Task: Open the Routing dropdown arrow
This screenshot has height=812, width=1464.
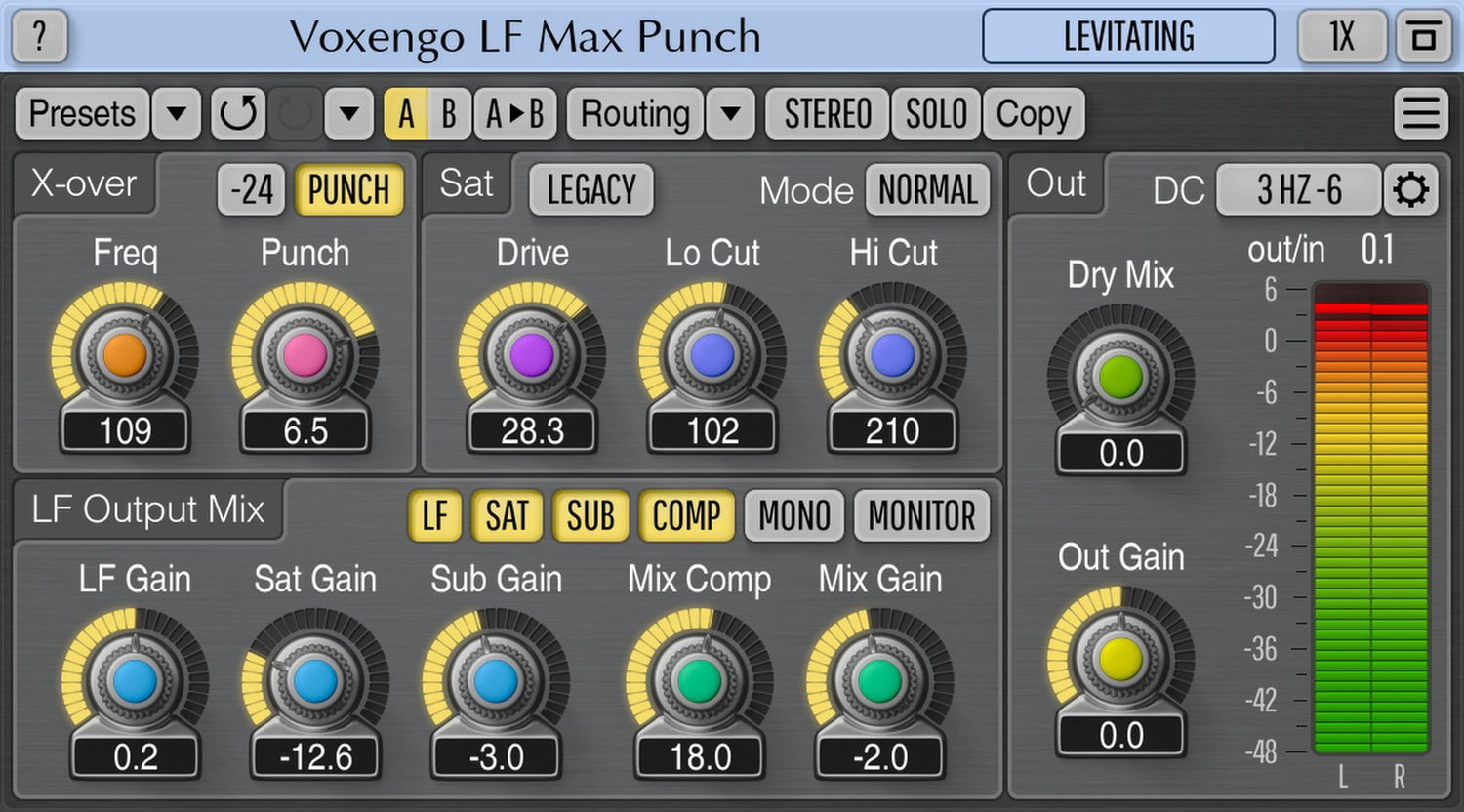Action: [x=730, y=114]
